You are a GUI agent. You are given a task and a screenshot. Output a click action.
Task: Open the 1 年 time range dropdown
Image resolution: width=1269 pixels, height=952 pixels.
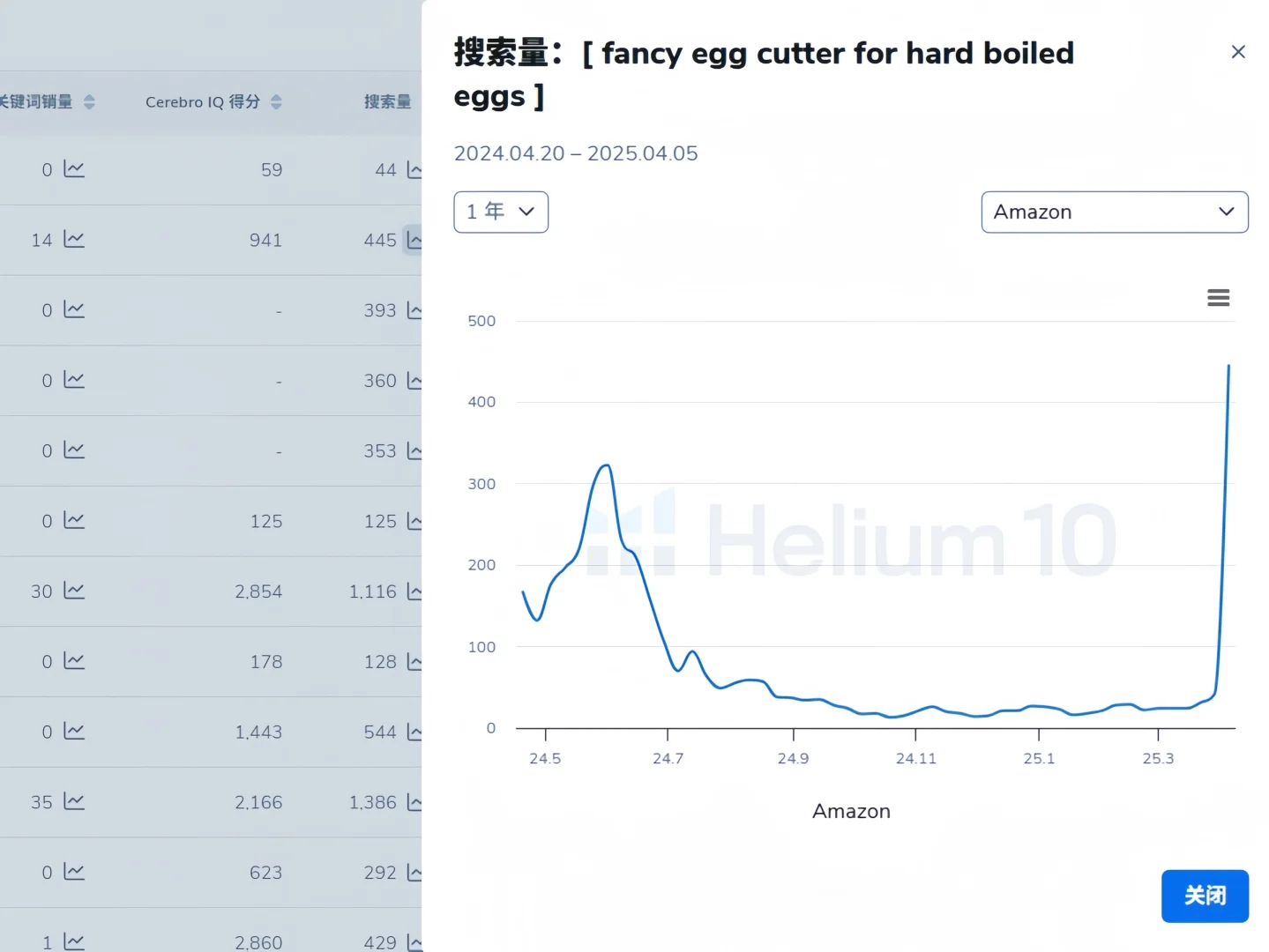pyautogui.click(x=501, y=212)
